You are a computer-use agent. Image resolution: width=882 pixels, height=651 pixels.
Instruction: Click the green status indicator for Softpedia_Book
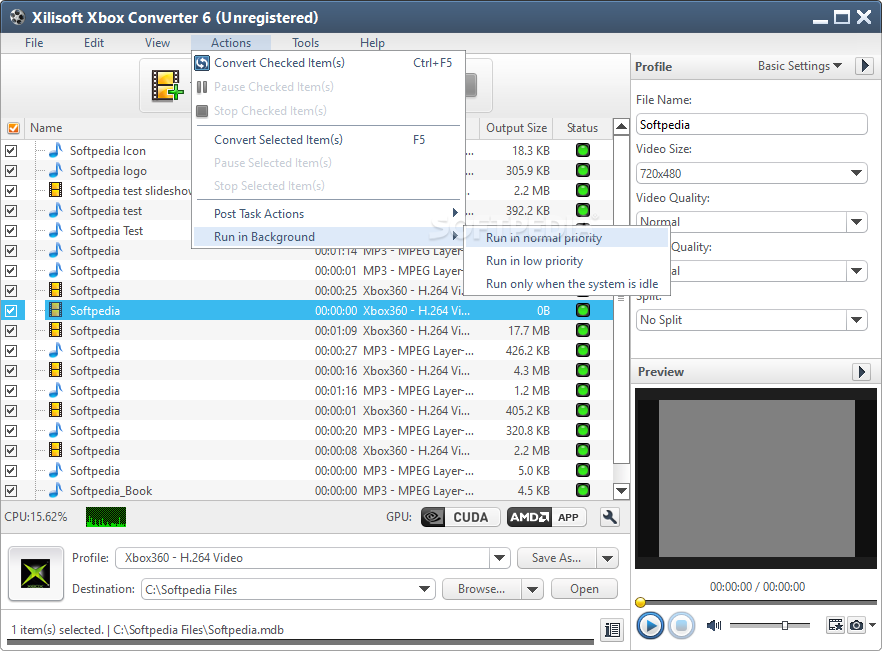(583, 490)
